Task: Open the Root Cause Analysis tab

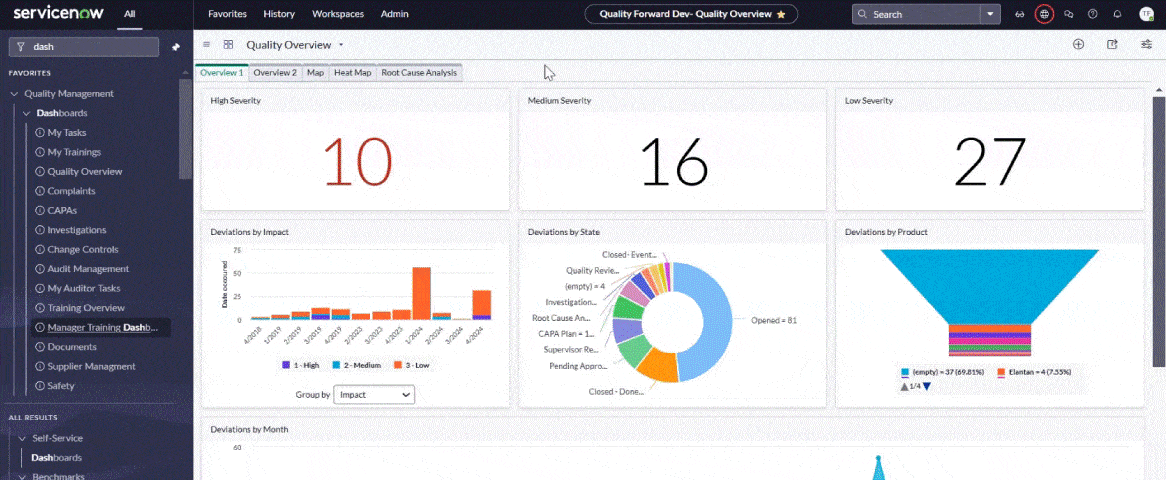Action: pyautogui.click(x=419, y=72)
